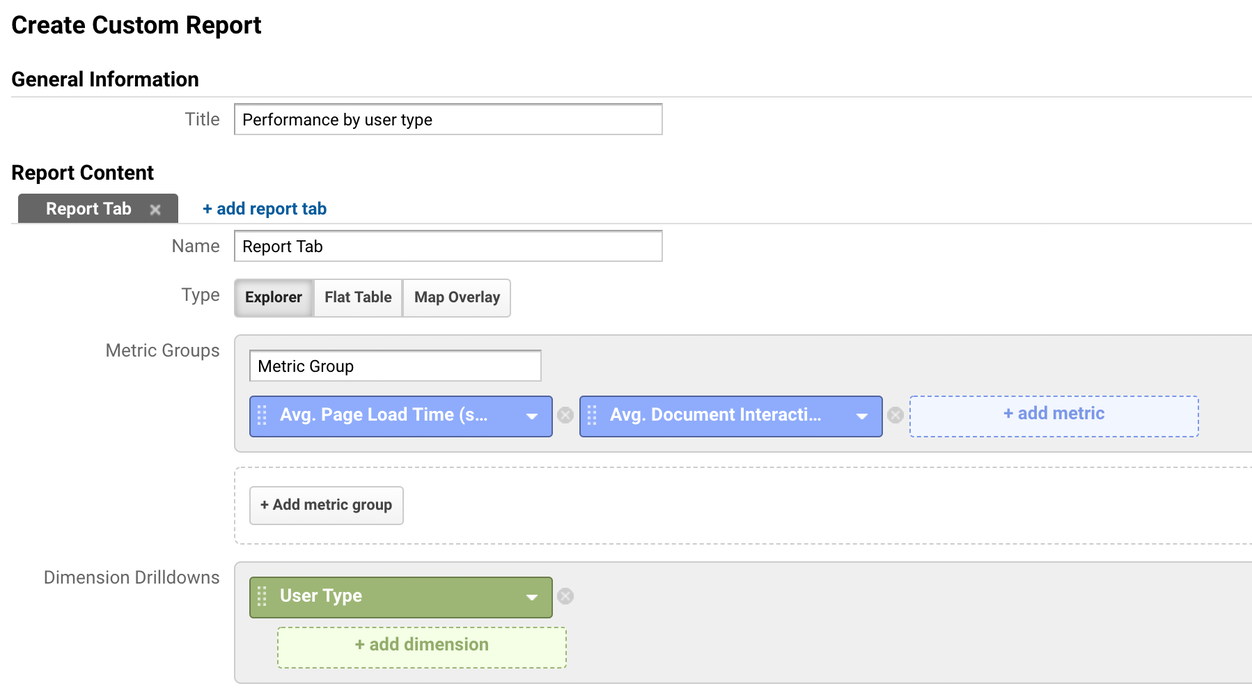
Task: Edit the Metric Group name field
Action: tap(394, 365)
